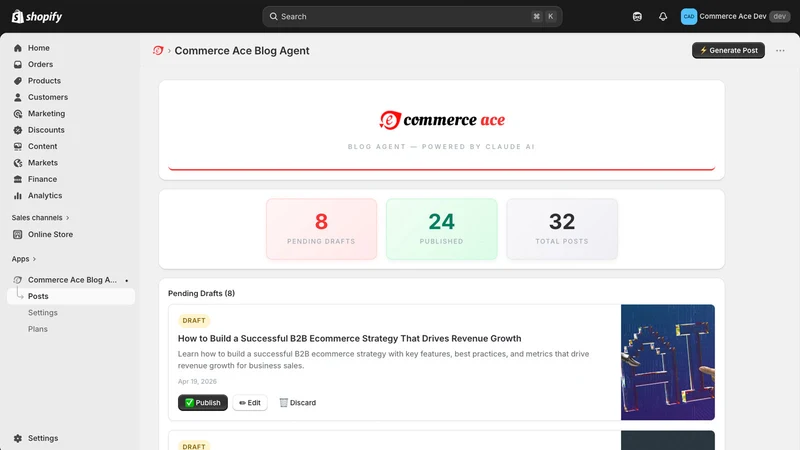
Task: Open the notifications bell
Action: click(x=663, y=16)
